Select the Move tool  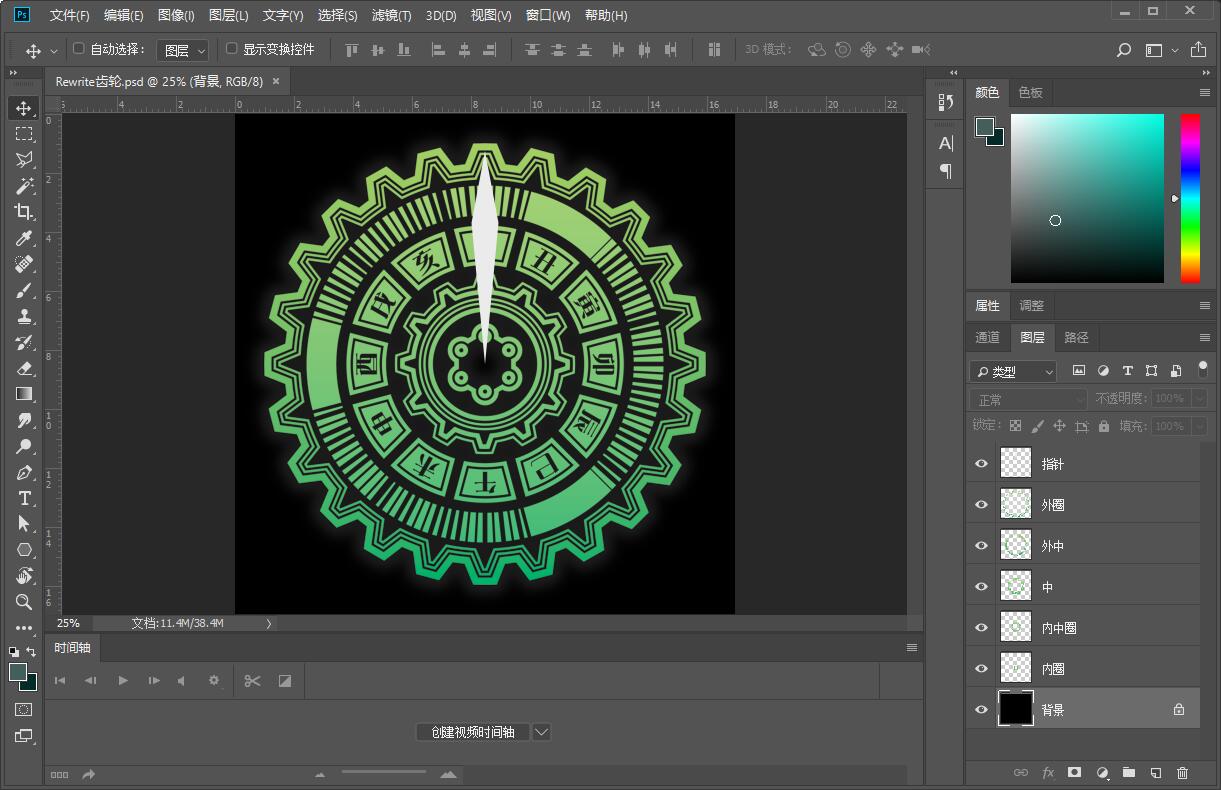click(x=24, y=108)
